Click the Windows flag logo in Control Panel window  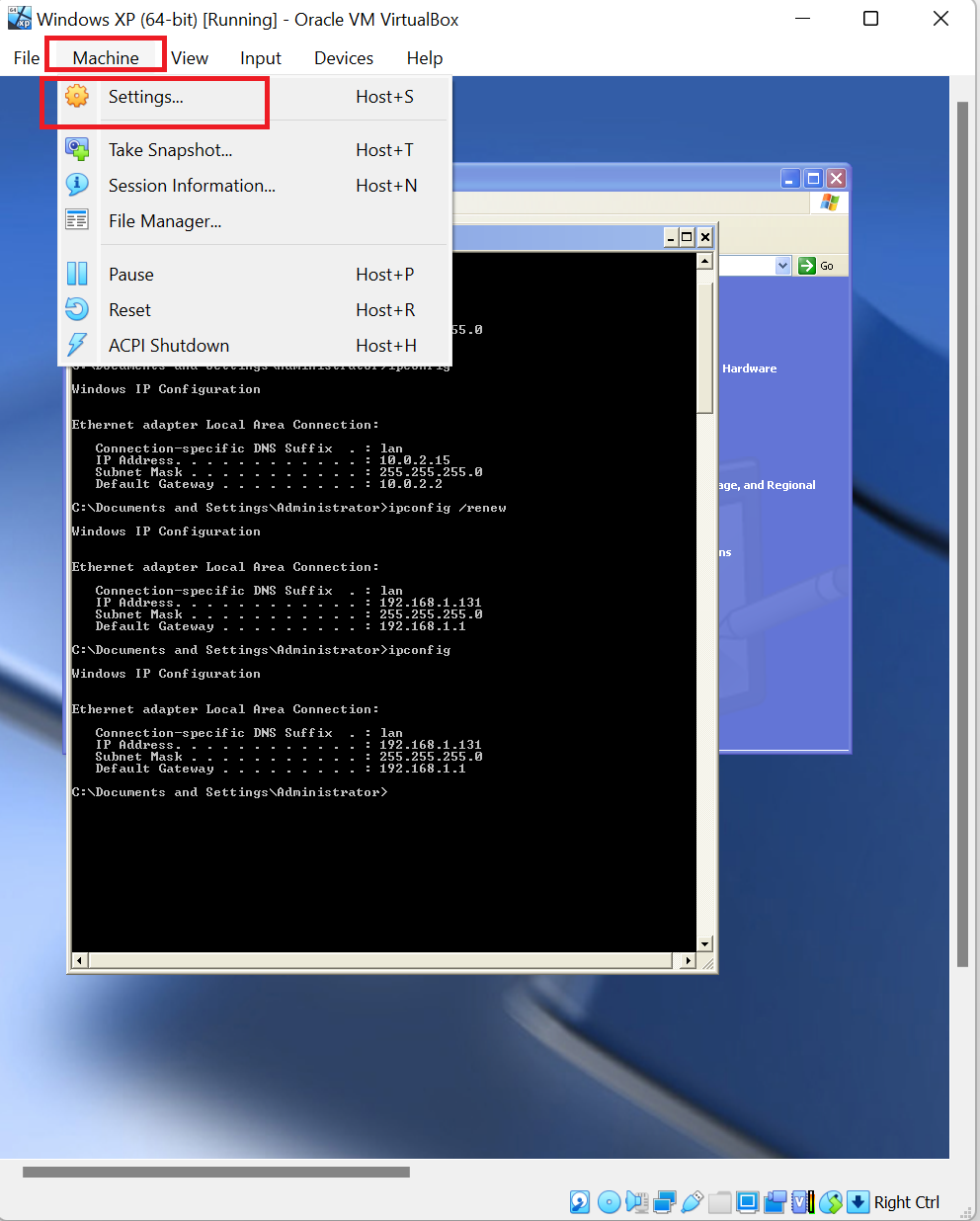tap(830, 203)
